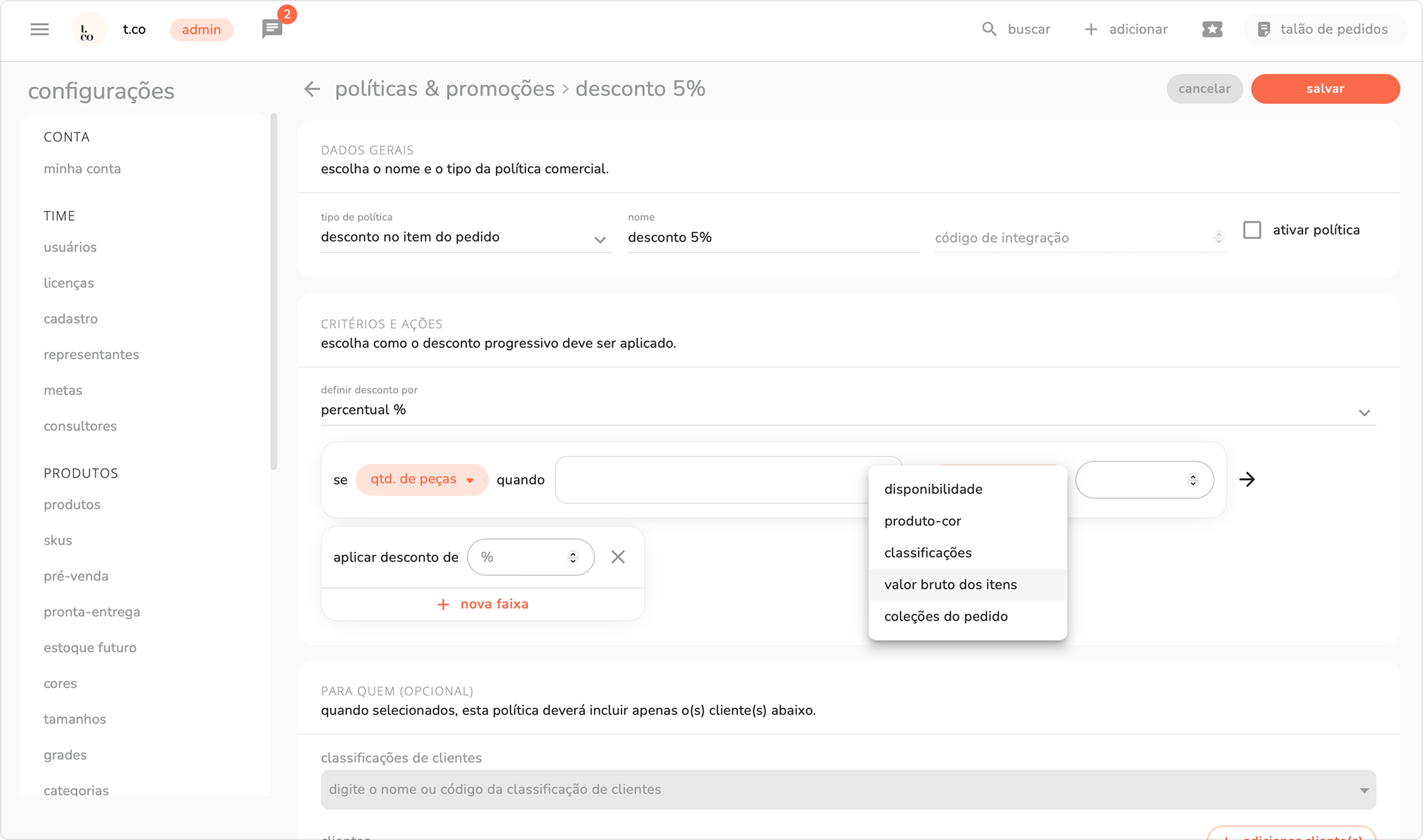Click the aplicar desconto percent stepper
Image resolution: width=1423 pixels, height=840 pixels.
(x=573, y=557)
